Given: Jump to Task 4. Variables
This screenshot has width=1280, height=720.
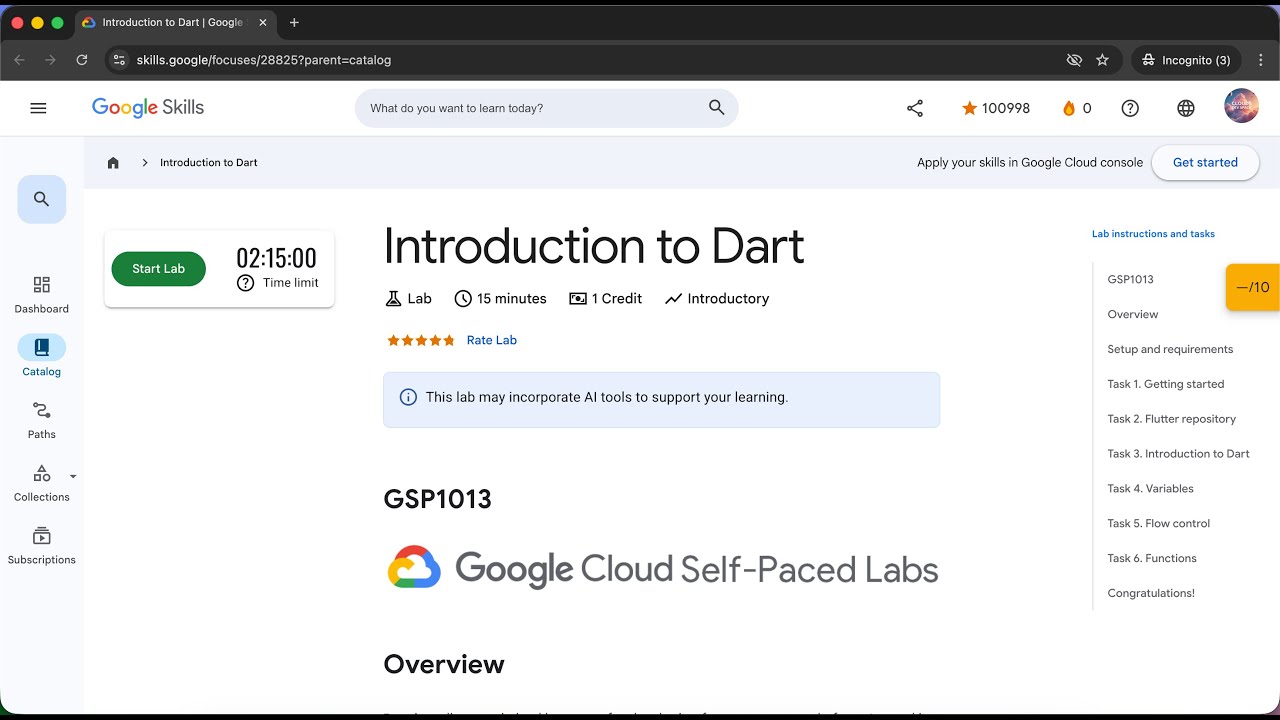Looking at the screenshot, I should coord(1151,489).
